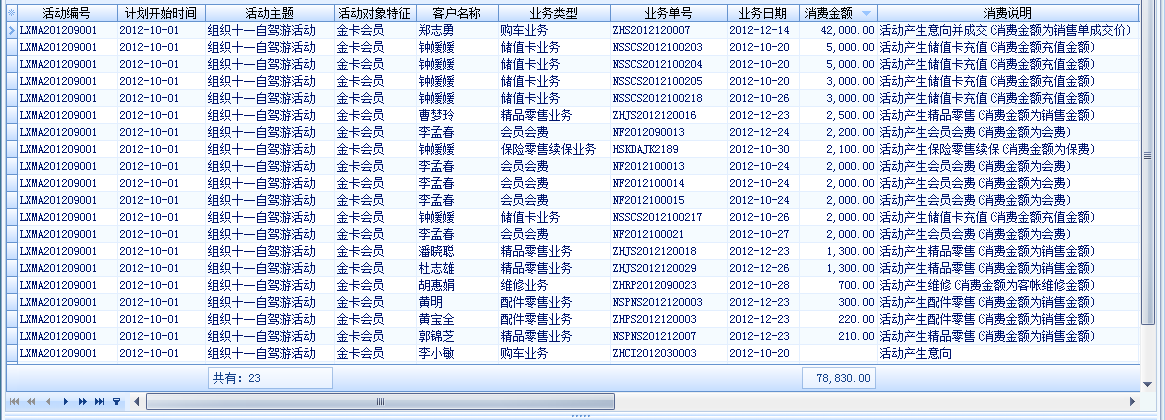Select order number NSSCS2012100218
The width and height of the screenshot is (1165, 420).
click(669, 98)
